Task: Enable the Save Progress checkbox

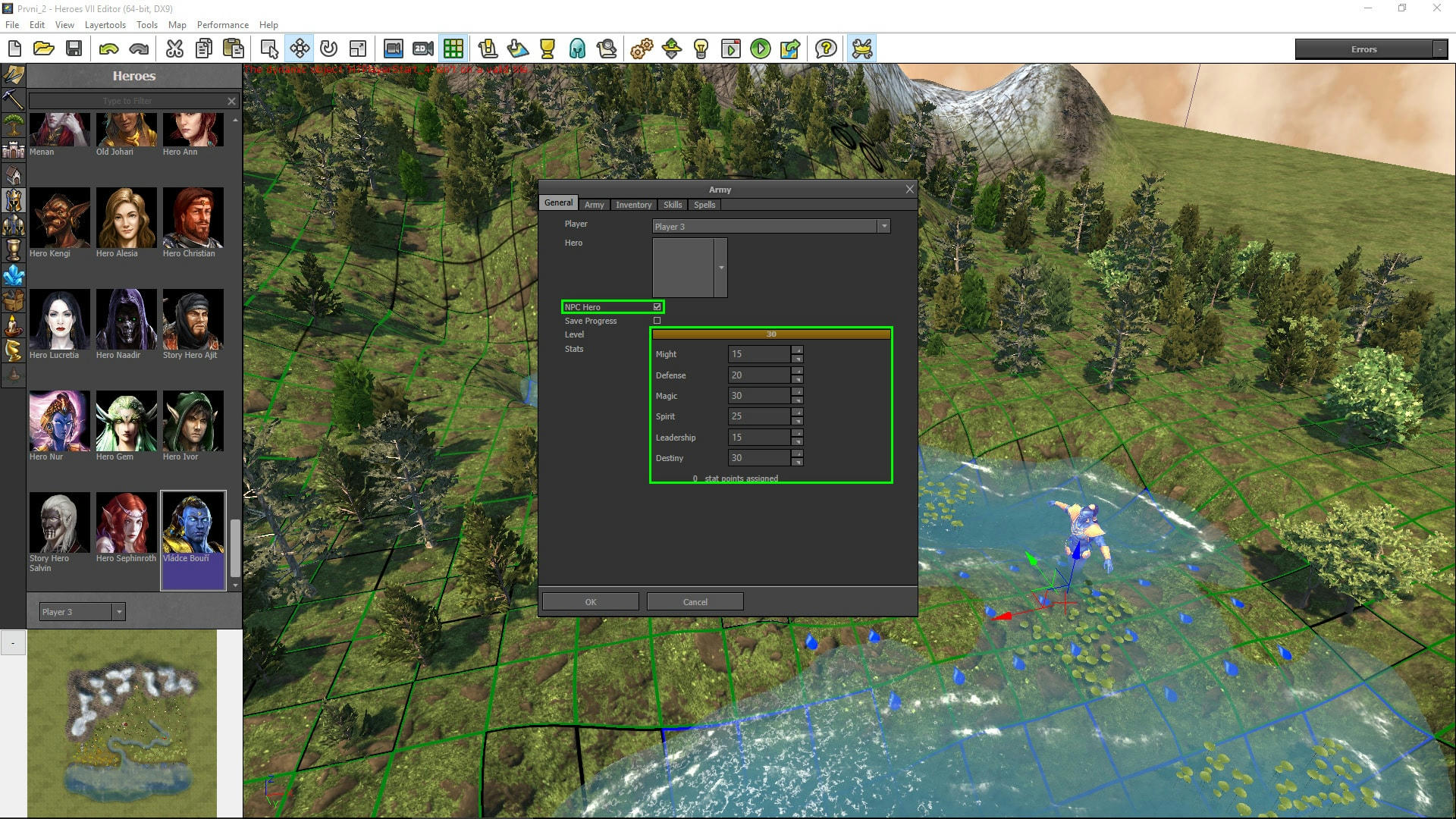Action: [x=657, y=321]
